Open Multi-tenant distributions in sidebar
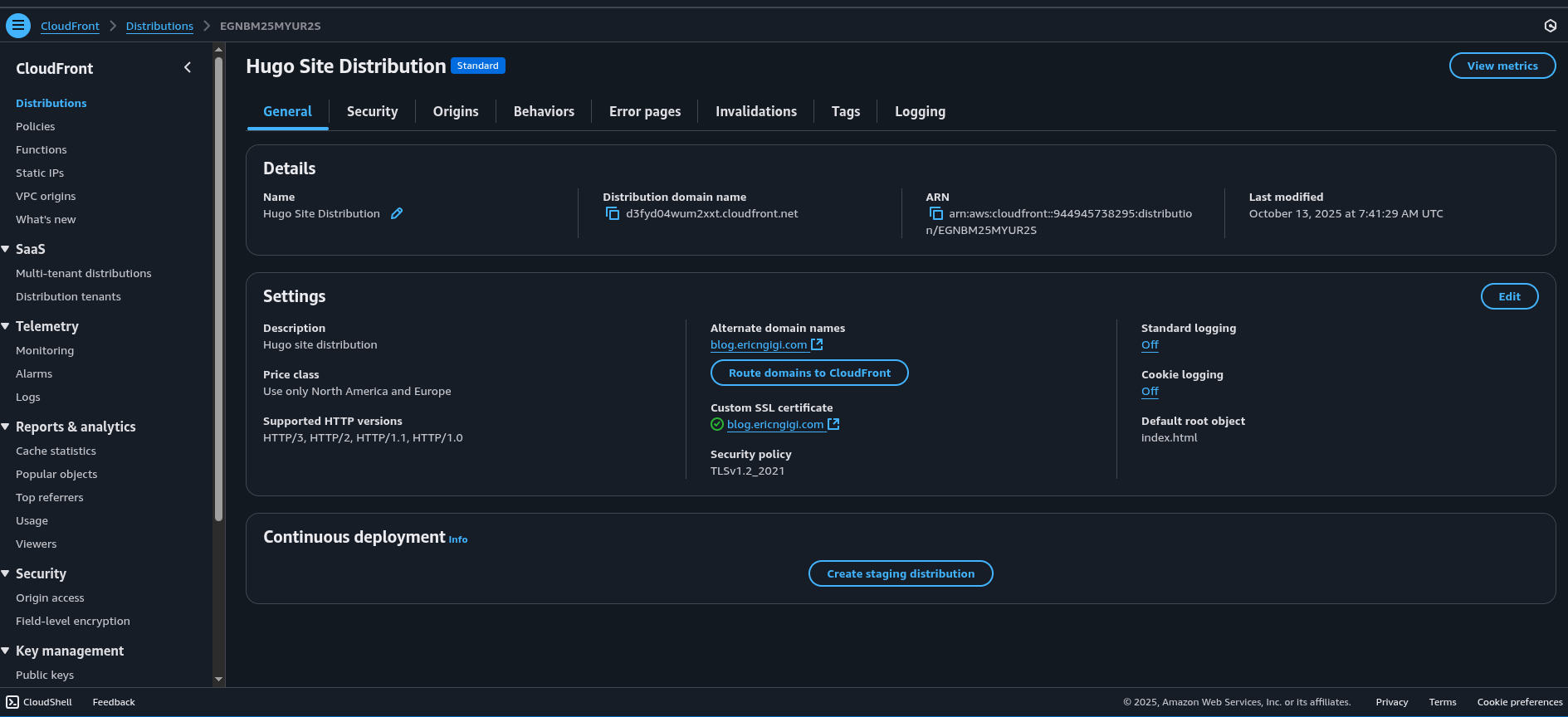 pyautogui.click(x=83, y=273)
